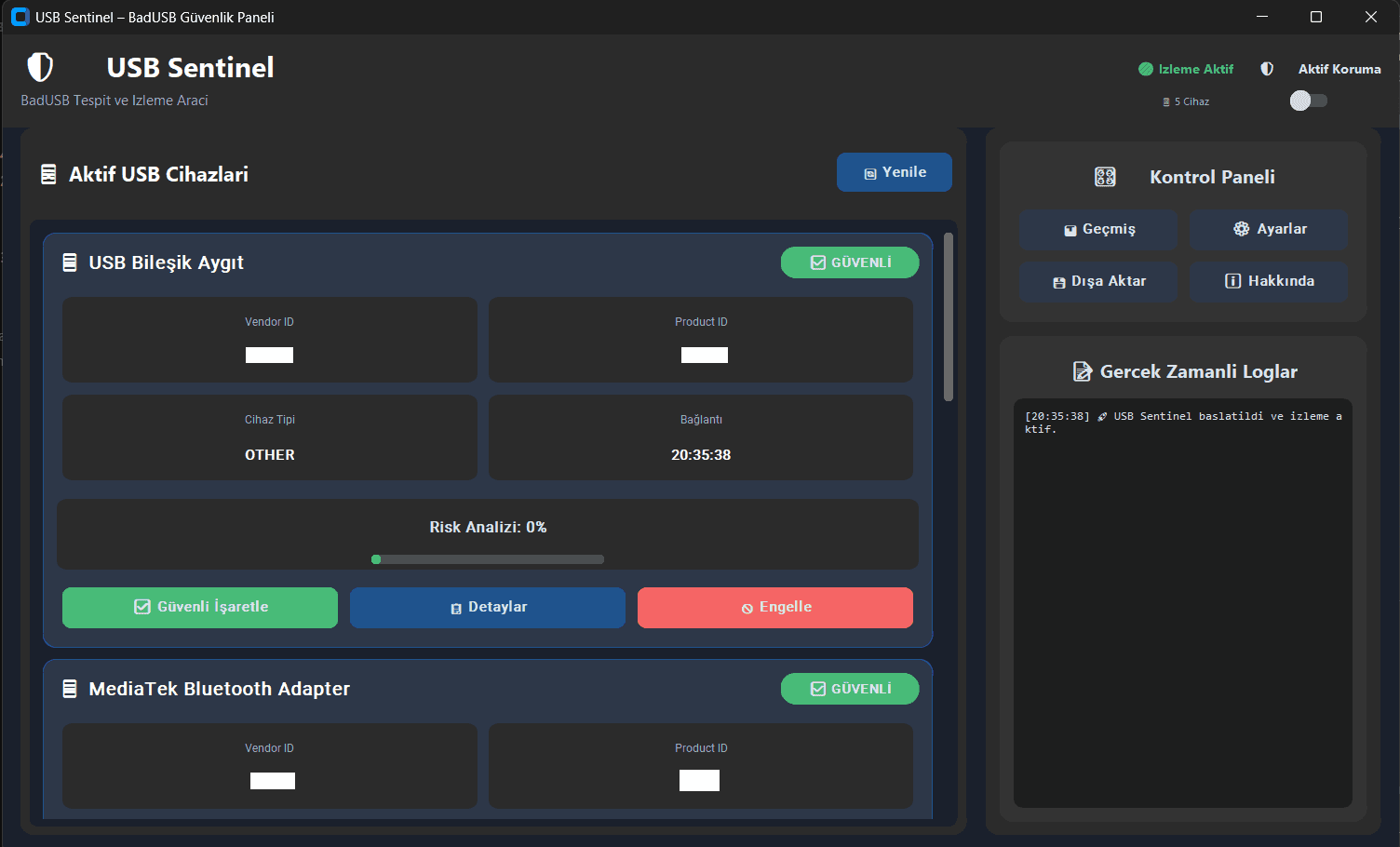The height and width of the screenshot is (847, 1400).
Task: Click the Risk Analizi: 0% label
Action: (488, 528)
